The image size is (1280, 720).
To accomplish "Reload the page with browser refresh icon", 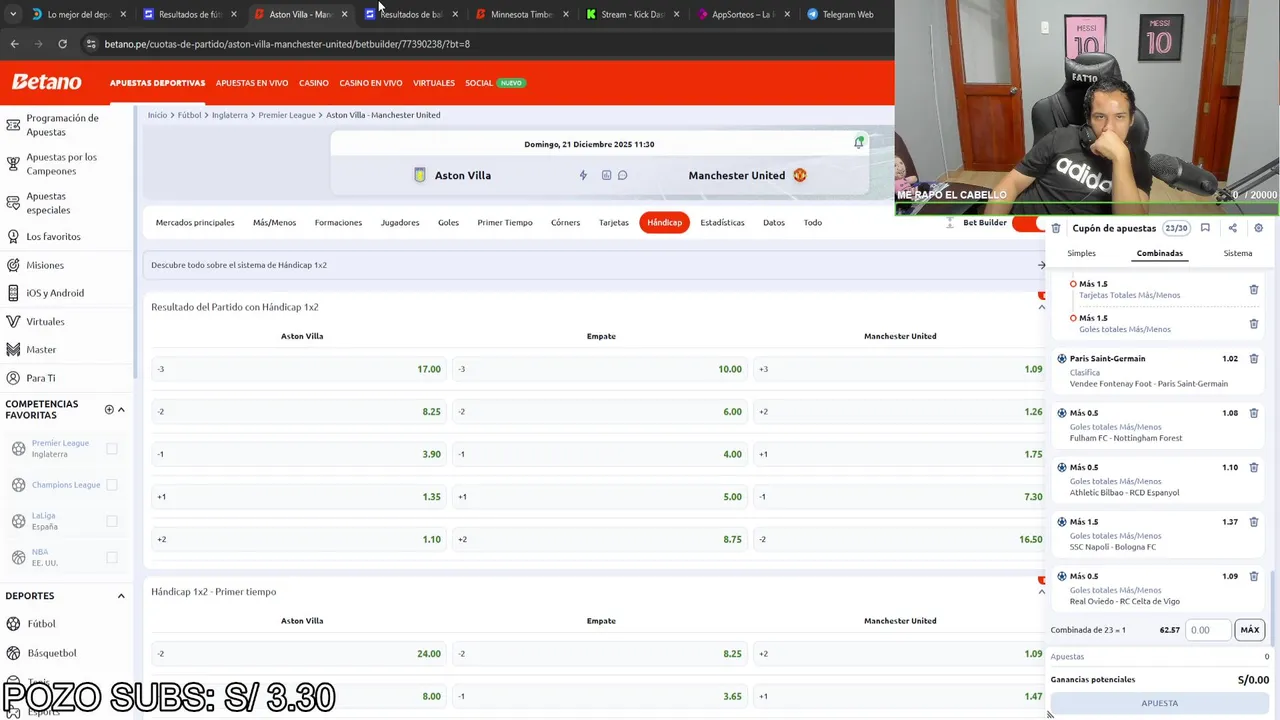I will point(62,44).
